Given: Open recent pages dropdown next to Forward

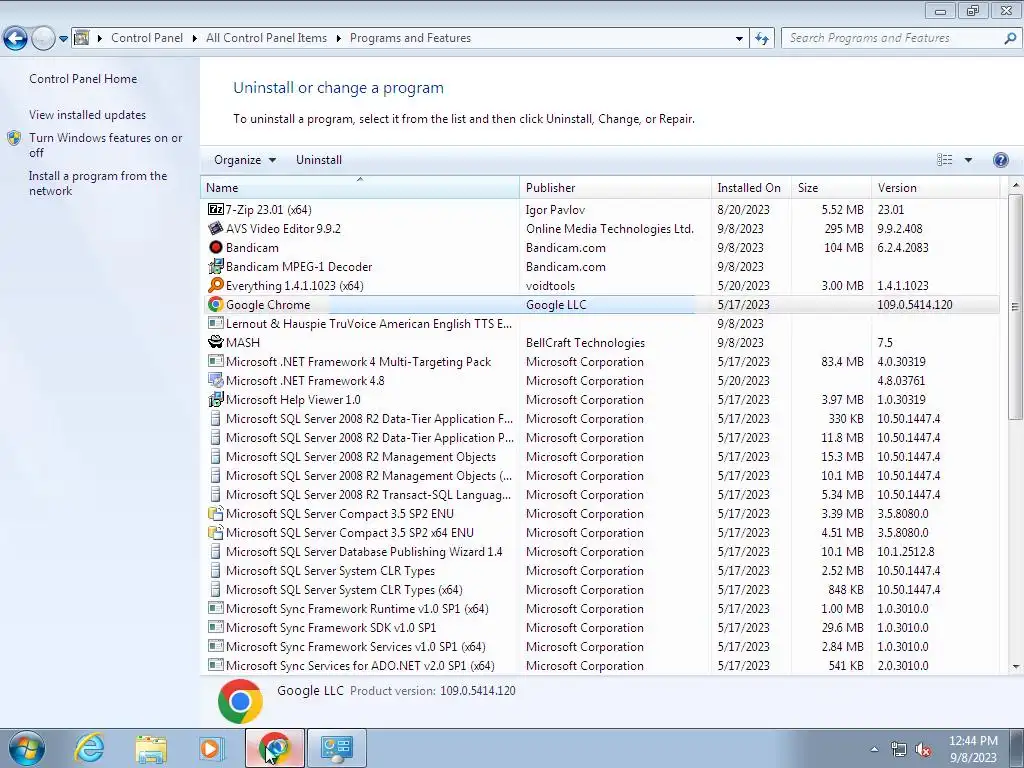Looking at the screenshot, I should point(63,39).
